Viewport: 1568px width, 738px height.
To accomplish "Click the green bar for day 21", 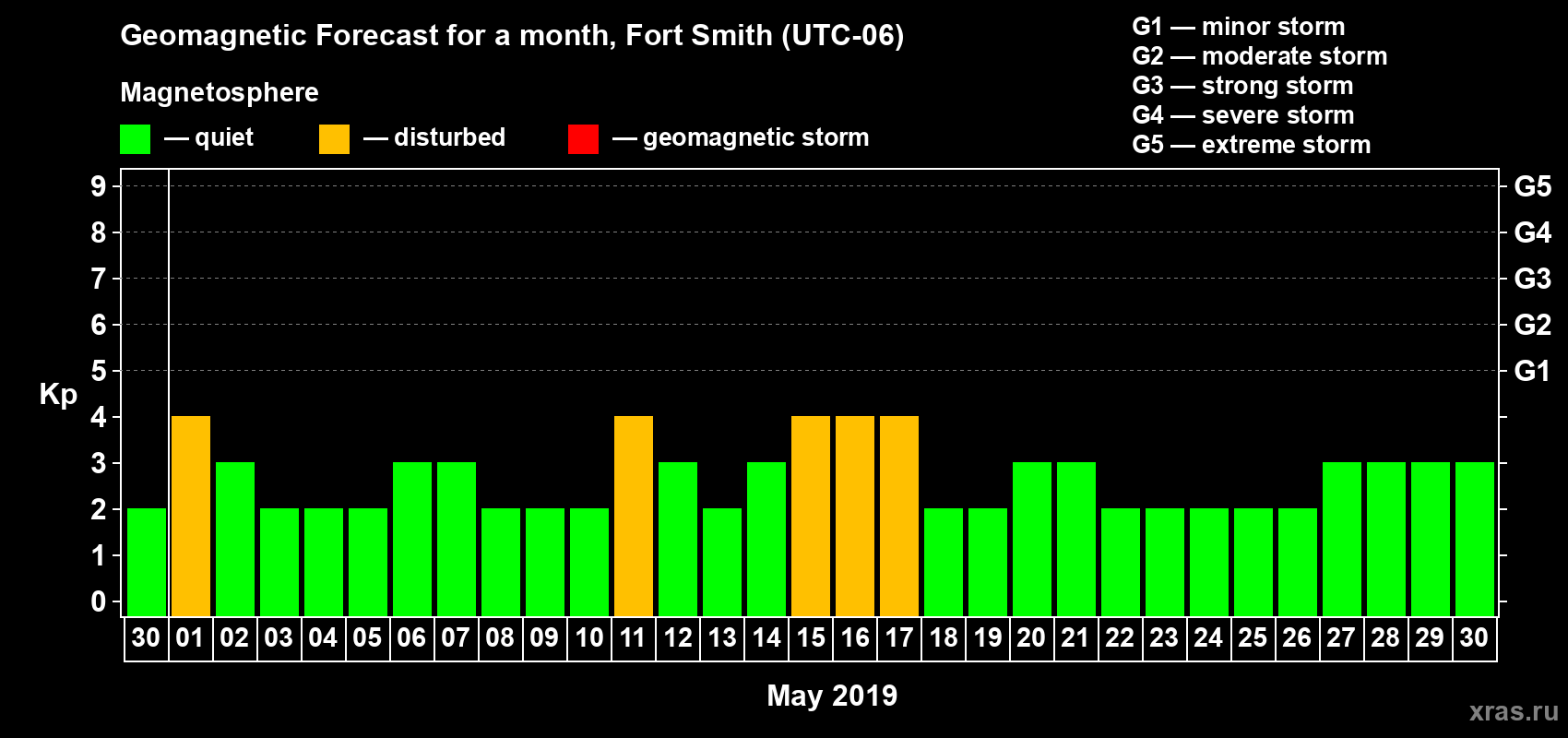I will click(1076, 539).
